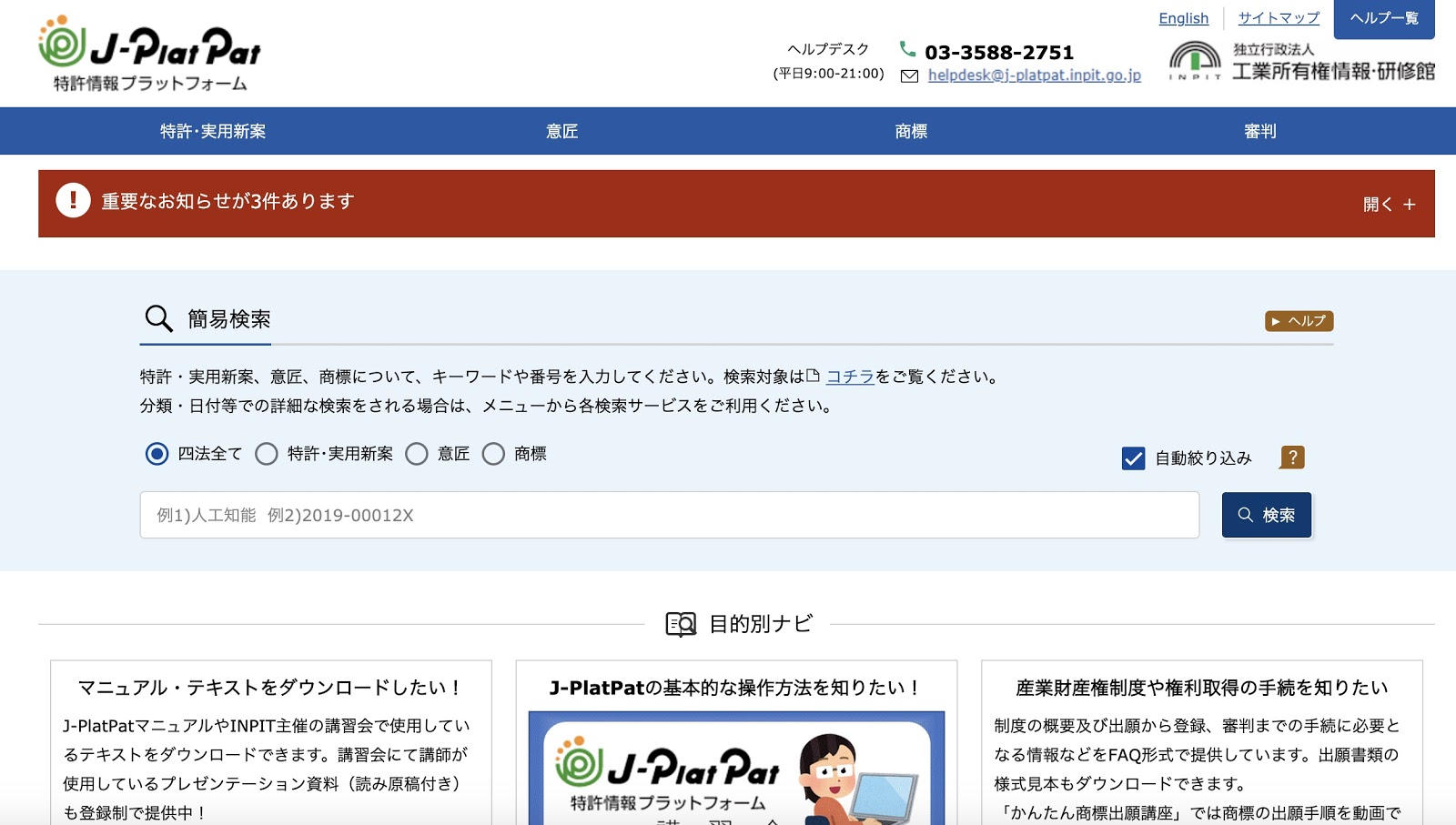The image size is (1456, 825).
Task: Click the 目的別ナビ book search icon
Action: (681, 624)
